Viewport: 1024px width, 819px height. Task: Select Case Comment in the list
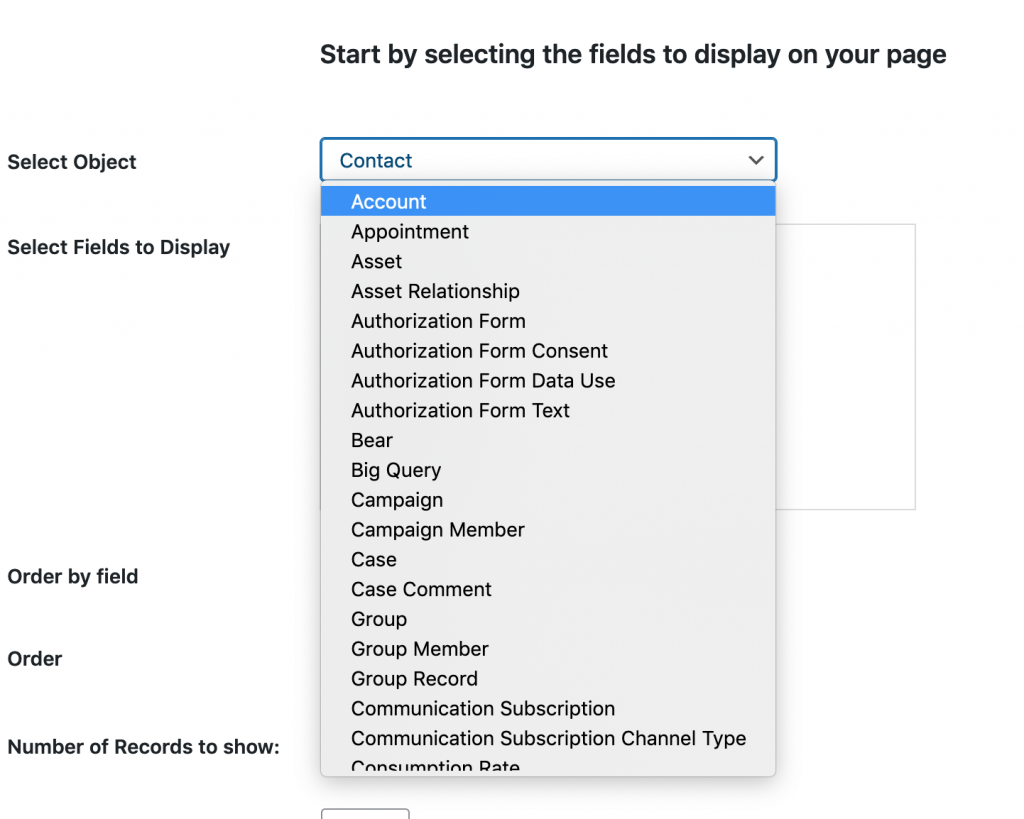point(548,590)
